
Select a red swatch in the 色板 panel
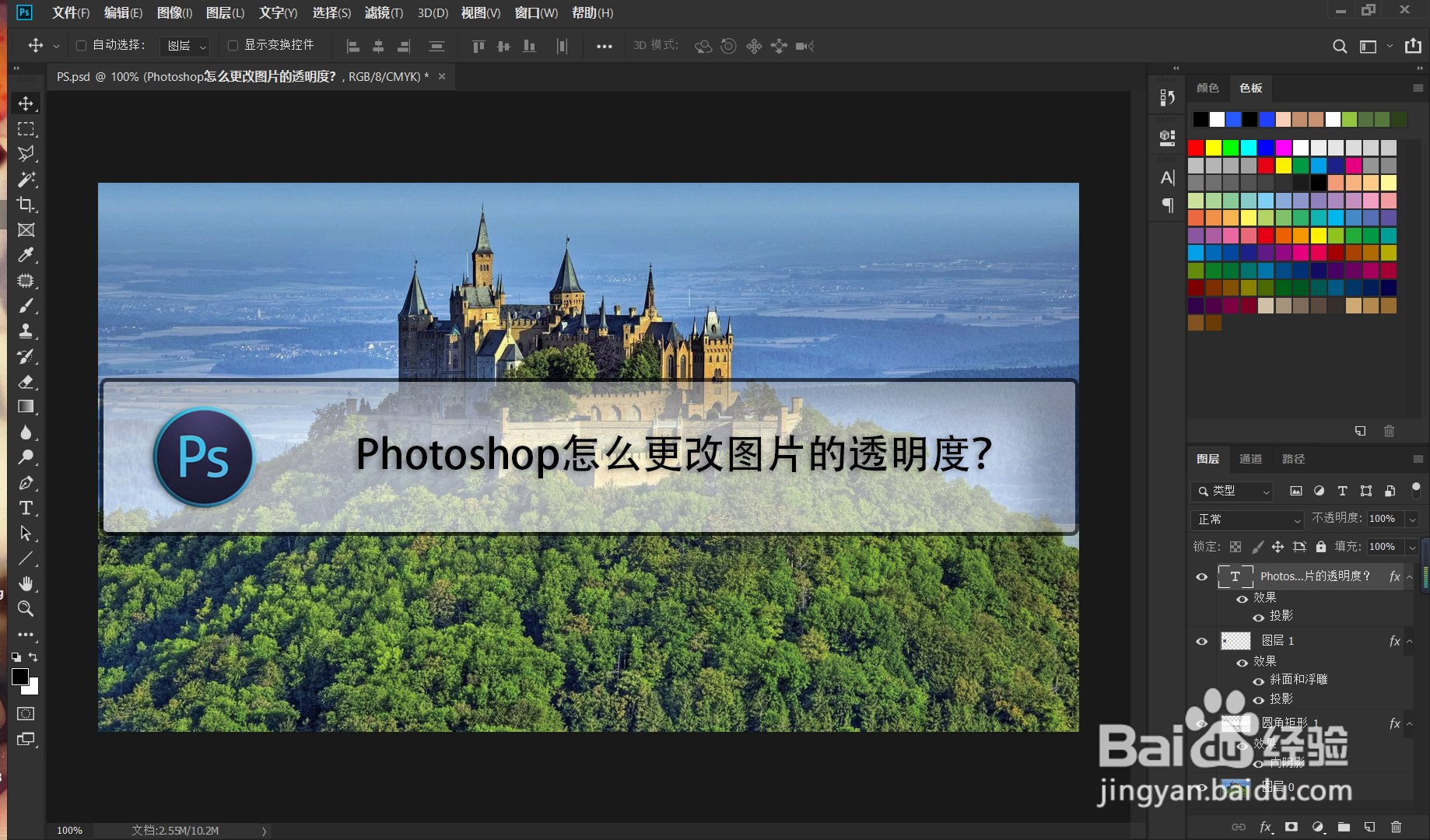pyautogui.click(x=1196, y=148)
